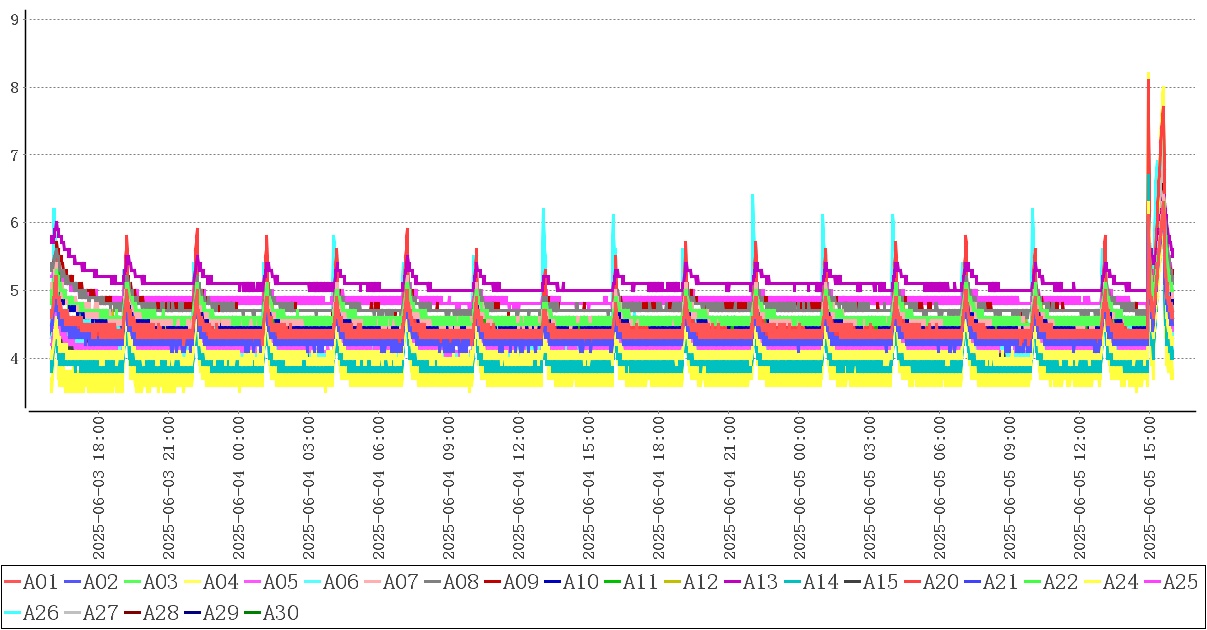Click the A25 magenta legend marker

(x=1152, y=582)
